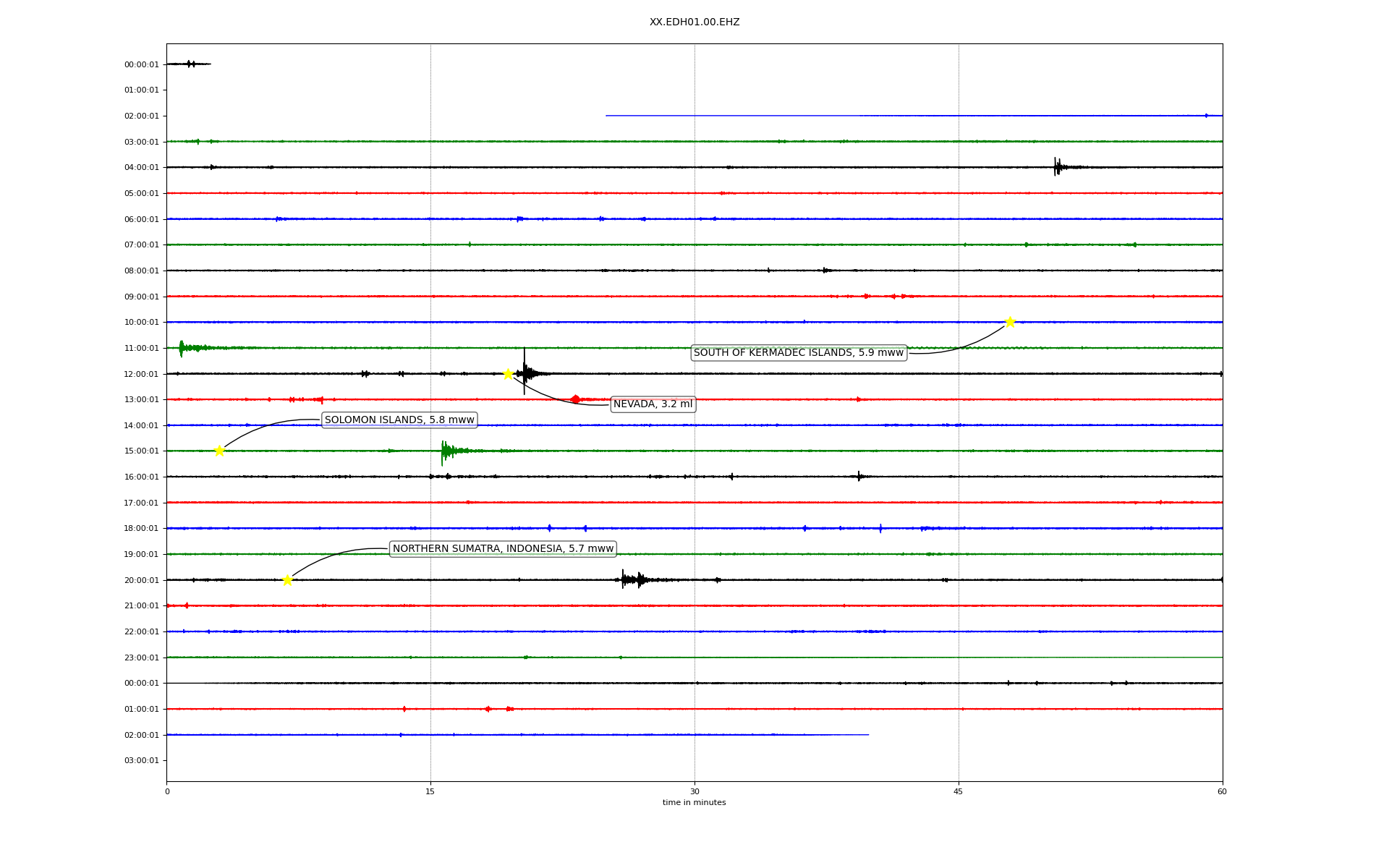1389x868 pixels.
Task: Click the green burst at start of 11:00 trace
Action: [x=183, y=348]
